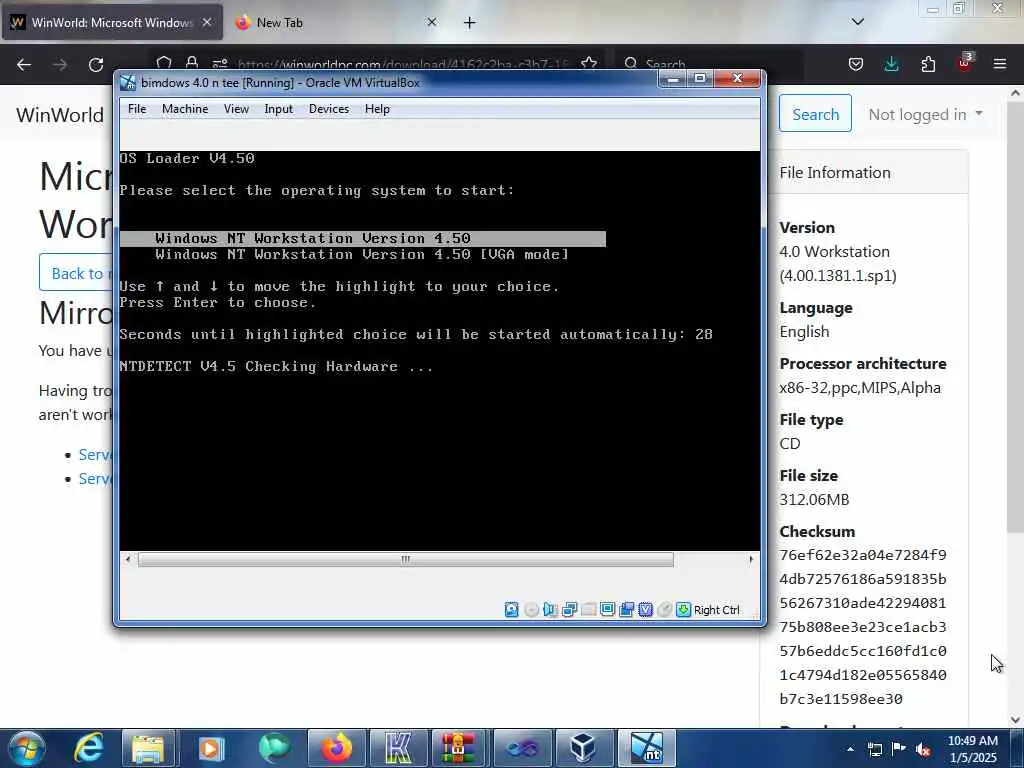Viewport: 1024px width, 768px height.
Task: Click the WinRAR taskbar icon
Action: tap(458, 748)
